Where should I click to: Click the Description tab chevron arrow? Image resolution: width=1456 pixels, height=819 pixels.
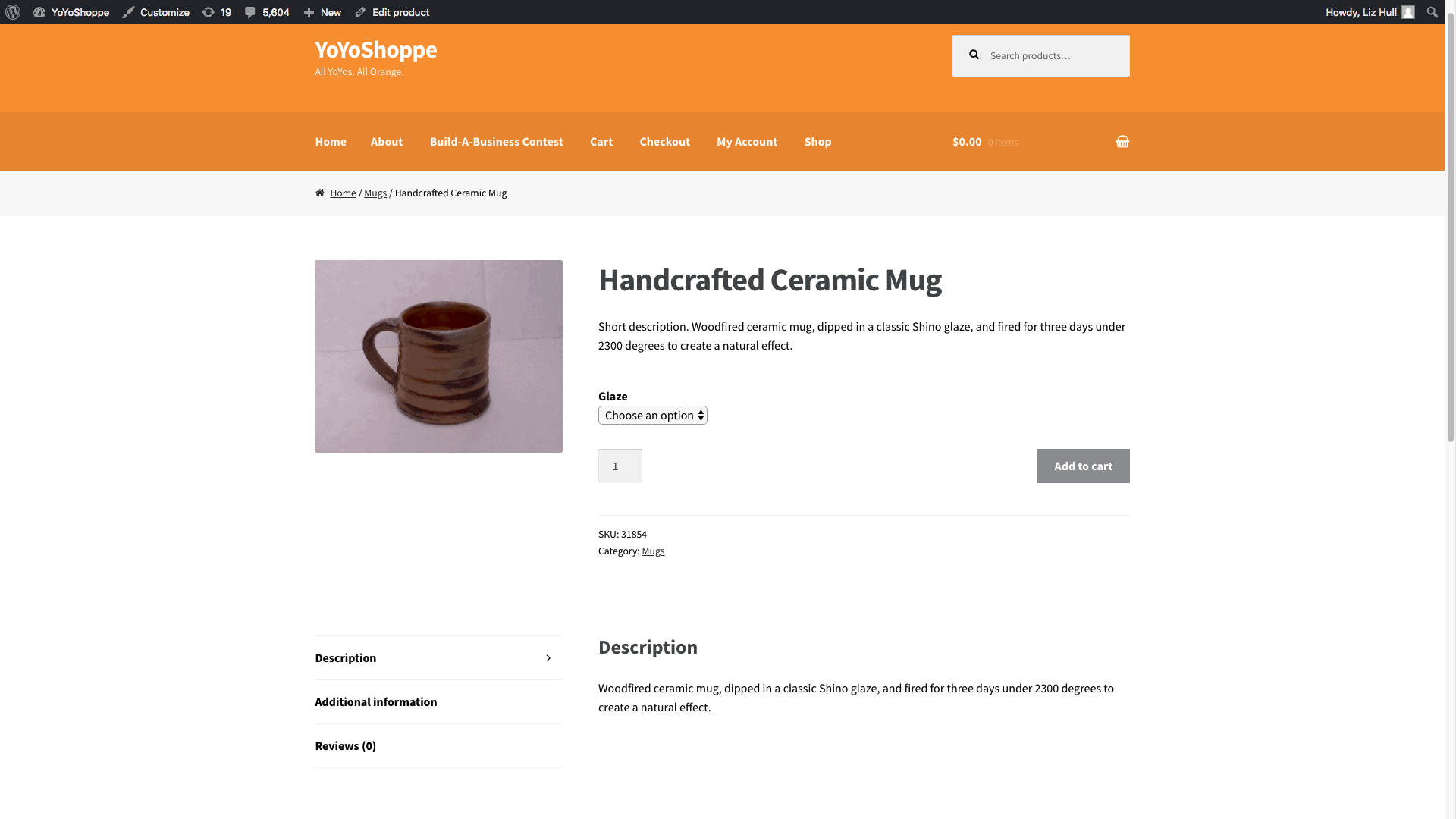click(548, 658)
